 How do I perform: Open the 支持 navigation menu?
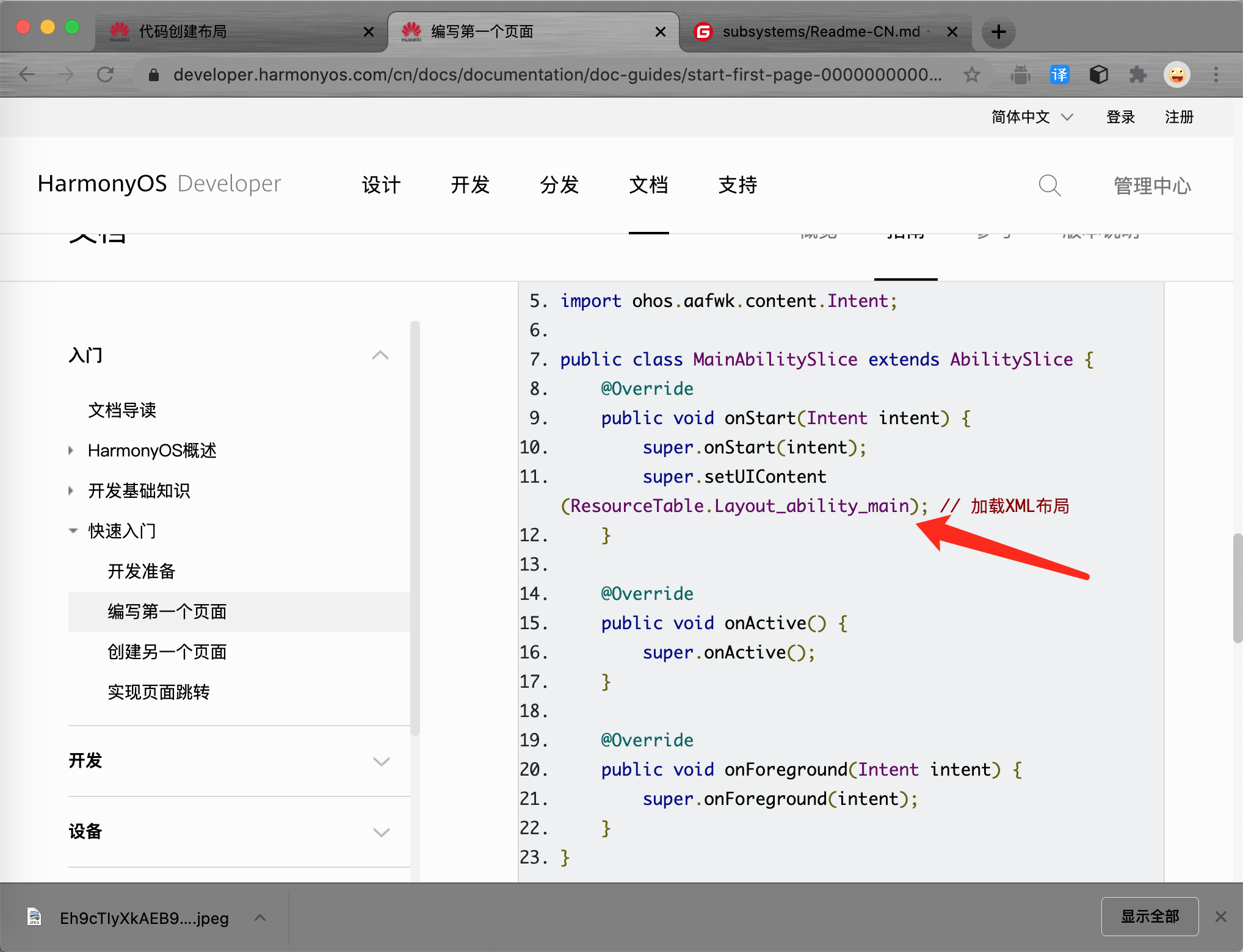[737, 184]
